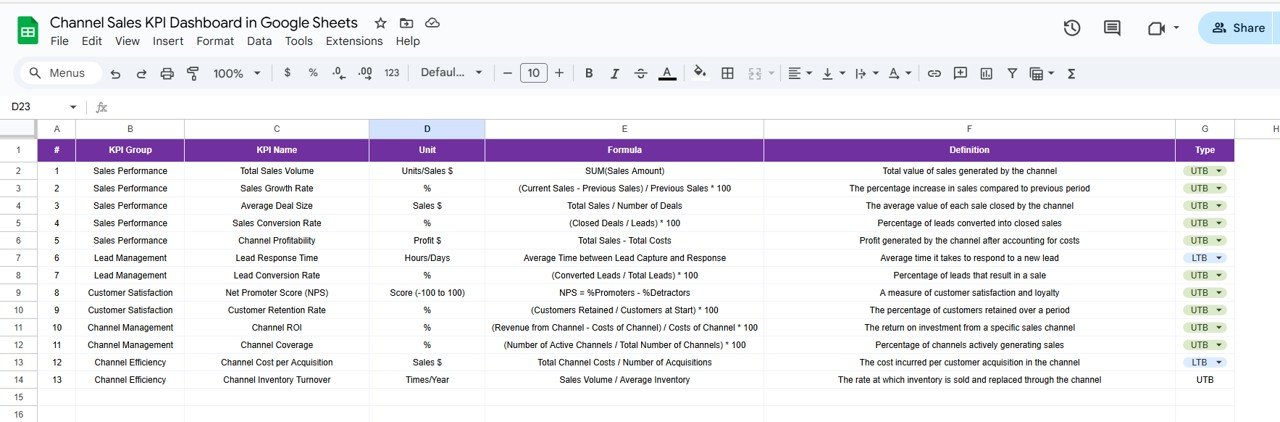Screen dimensions: 1280x422
Task: Open the zoom 100% dropdown
Action: tap(237, 73)
